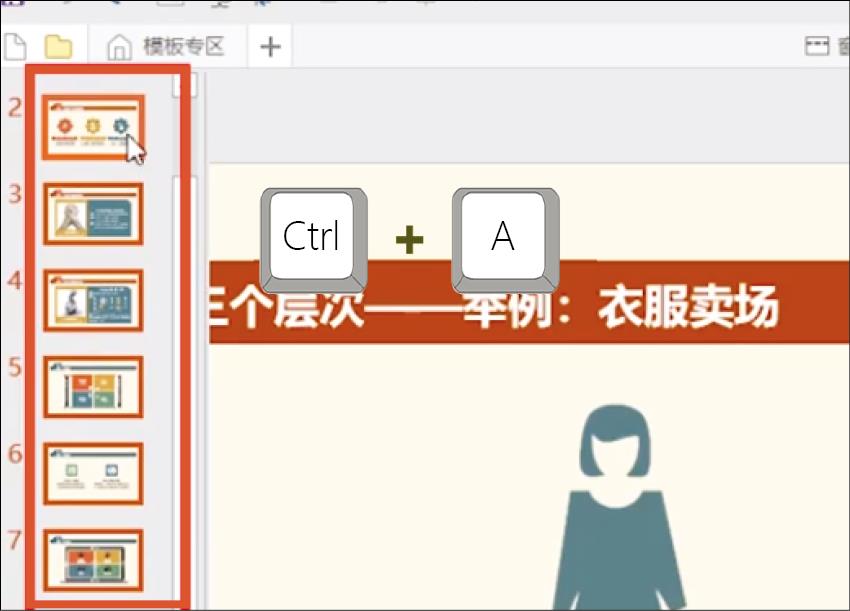Open the 模板专区 tab
Image resolution: width=850 pixels, height=611 pixels.
(181, 46)
